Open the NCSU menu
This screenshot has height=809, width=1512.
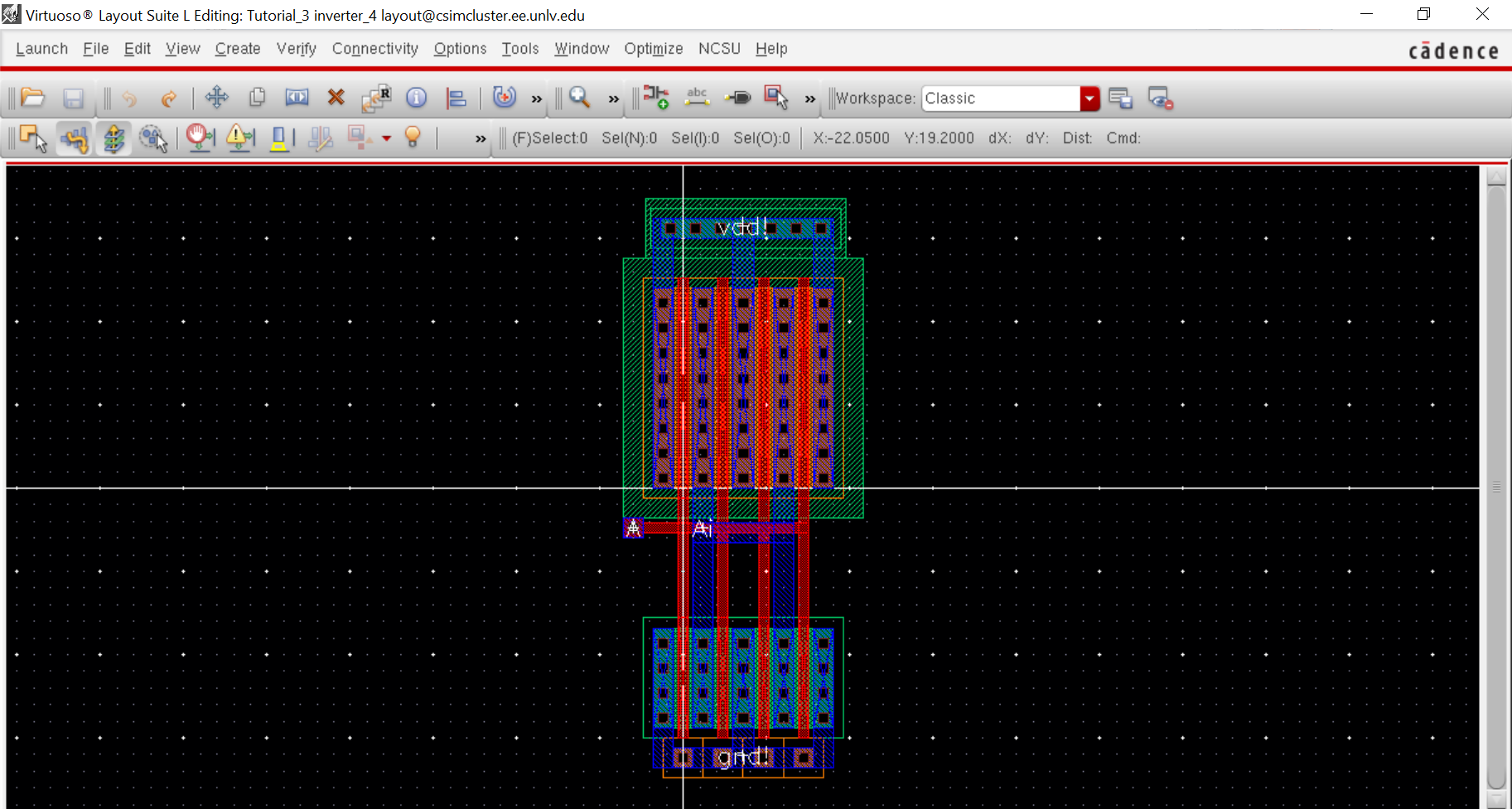(718, 49)
